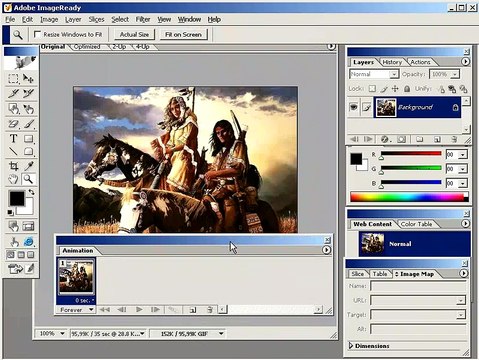This screenshot has width=479, height=360.
Task: Open the Filter menu
Action: point(143,19)
